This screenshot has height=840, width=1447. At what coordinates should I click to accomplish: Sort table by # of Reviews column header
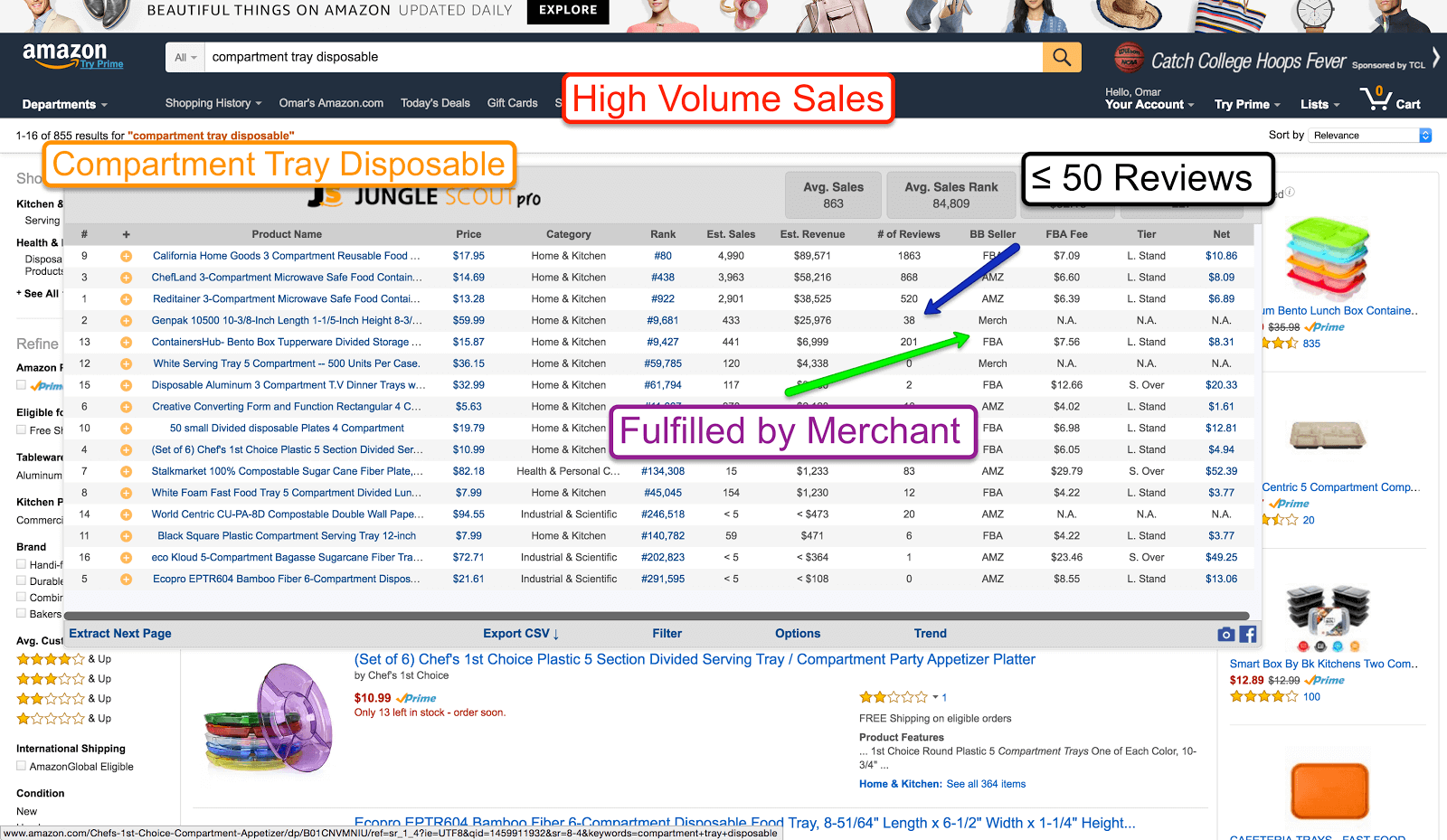(908, 234)
